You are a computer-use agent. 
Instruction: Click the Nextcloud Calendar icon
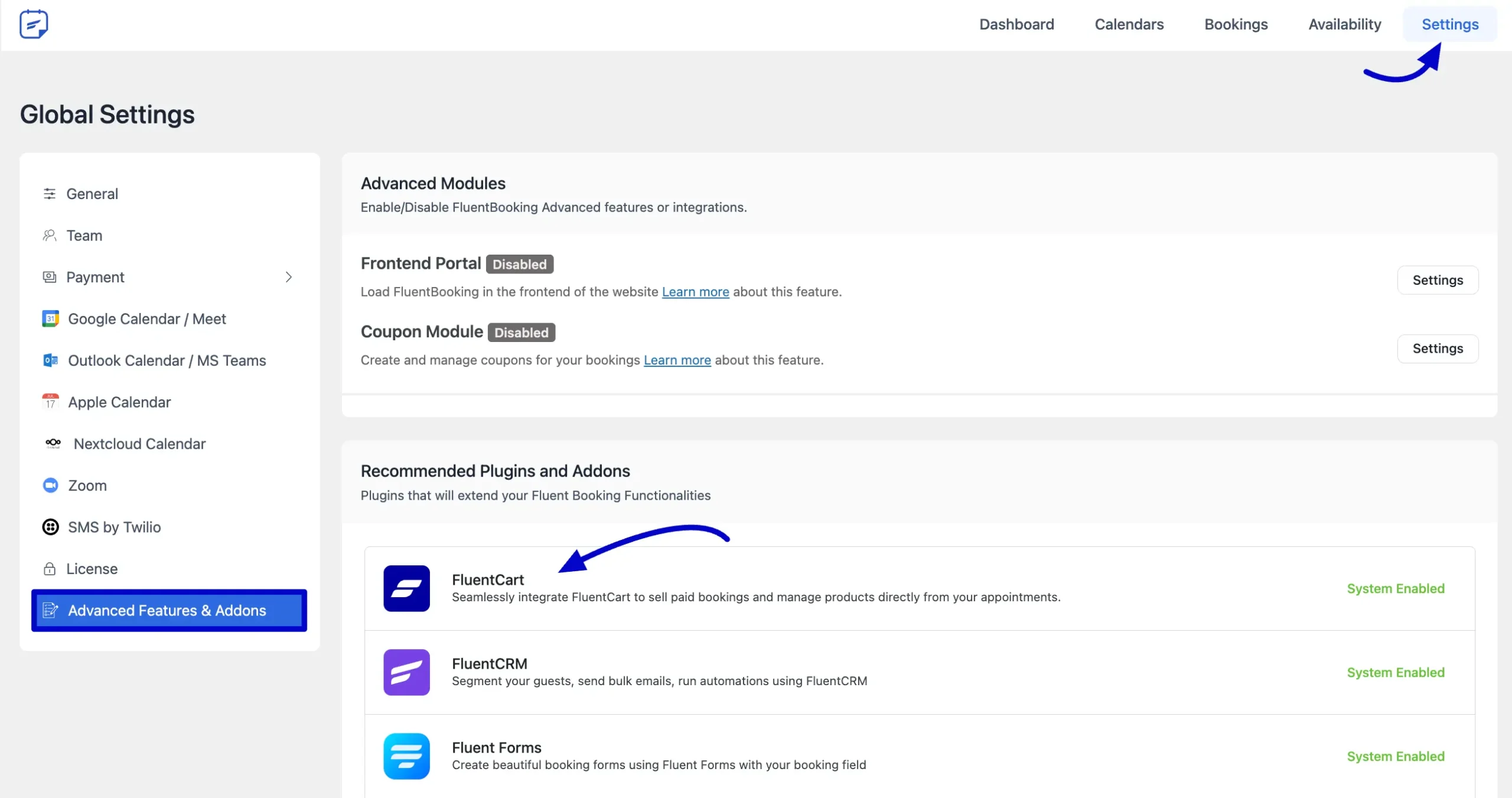(53, 444)
